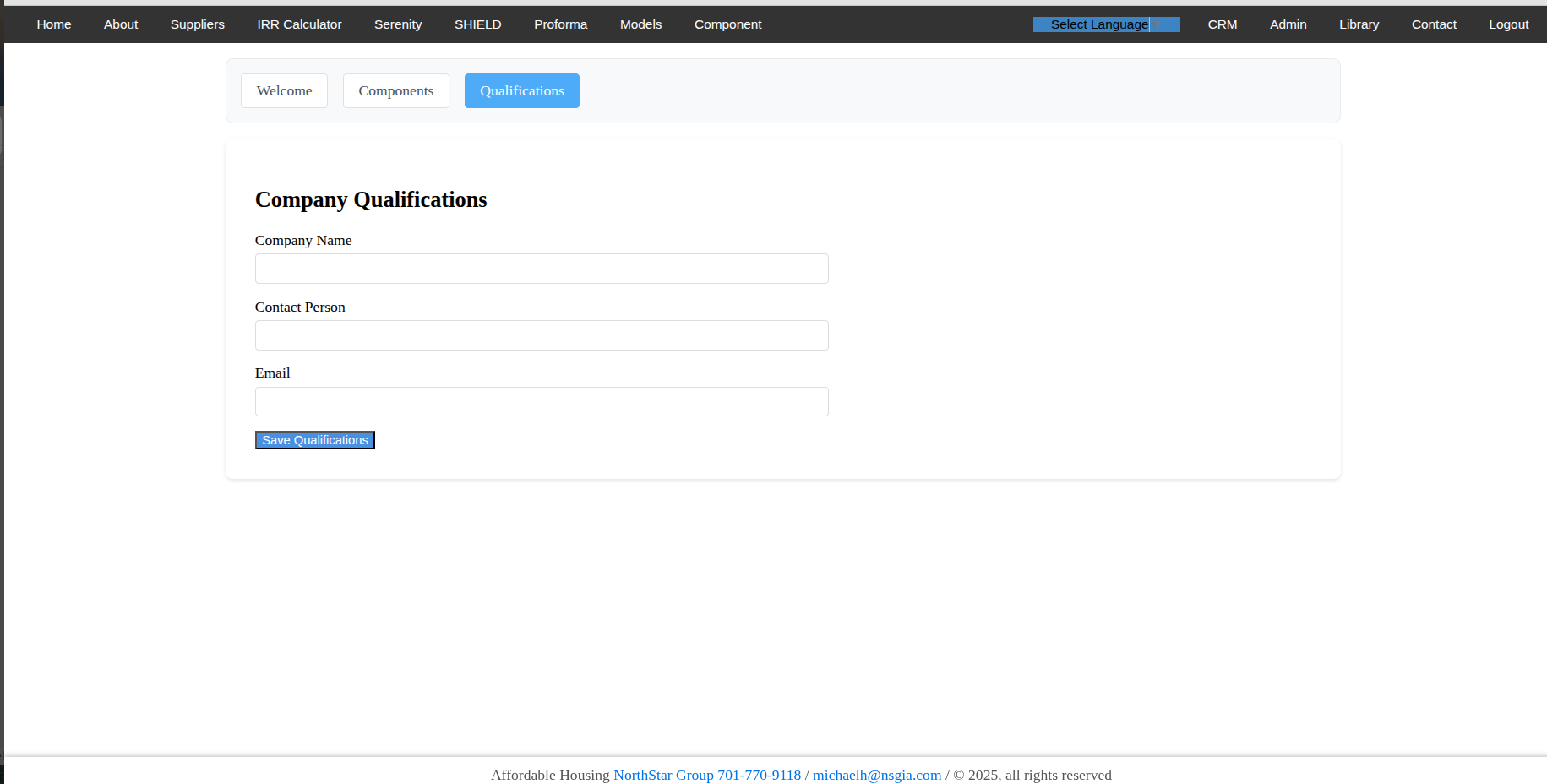Browse the Models section
This screenshot has width=1547, height=784.
640,24
